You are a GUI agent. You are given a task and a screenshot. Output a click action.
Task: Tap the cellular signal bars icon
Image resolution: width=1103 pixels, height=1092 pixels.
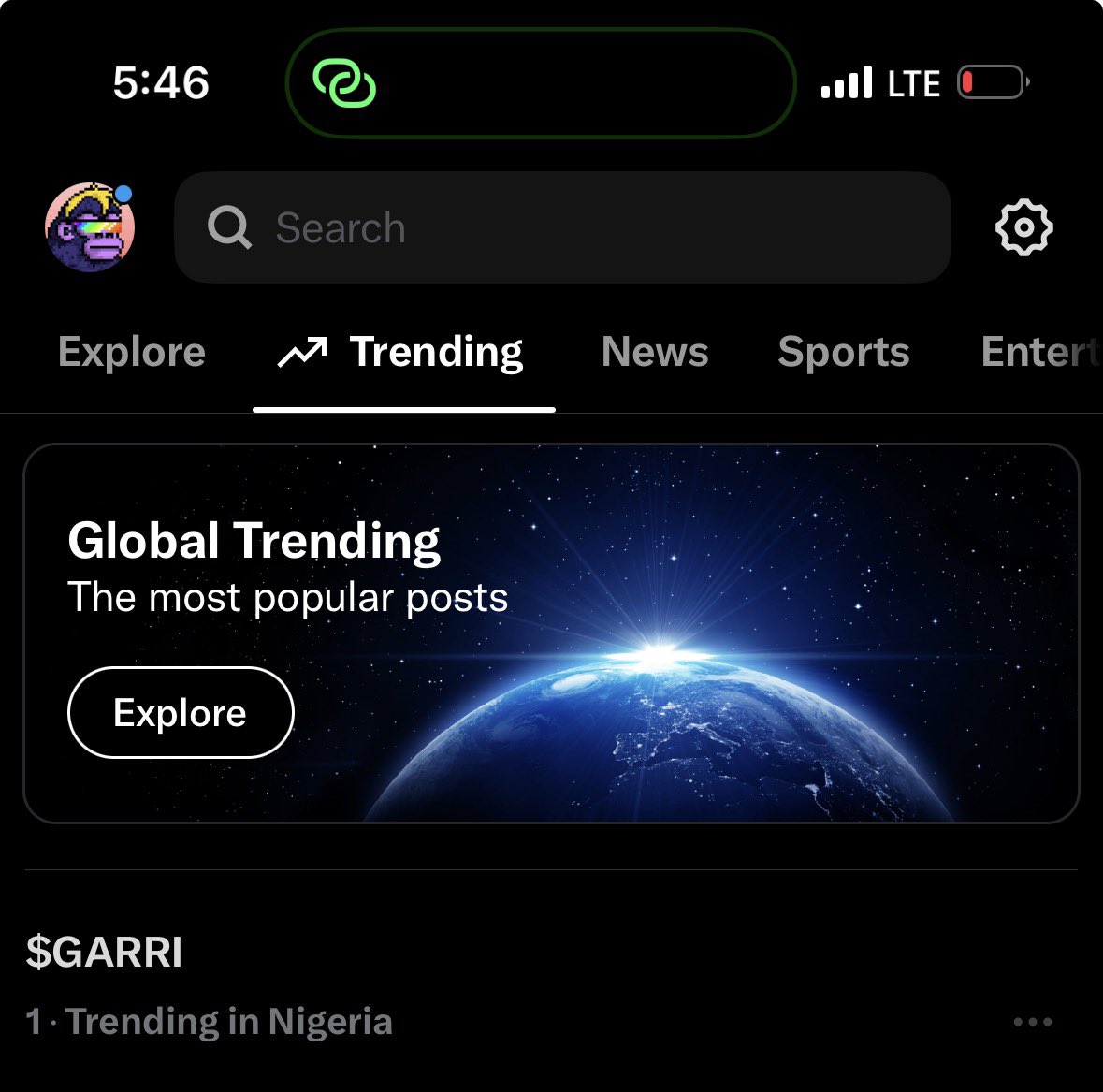click(x=847, y=82)
